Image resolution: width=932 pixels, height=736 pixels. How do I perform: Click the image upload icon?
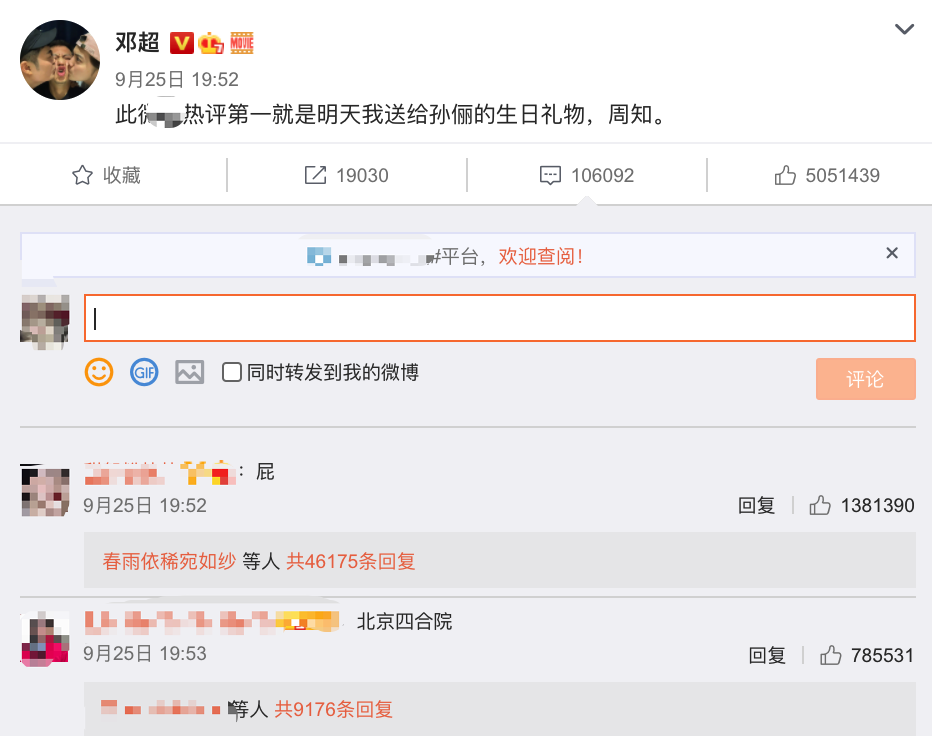coord(189,373)
